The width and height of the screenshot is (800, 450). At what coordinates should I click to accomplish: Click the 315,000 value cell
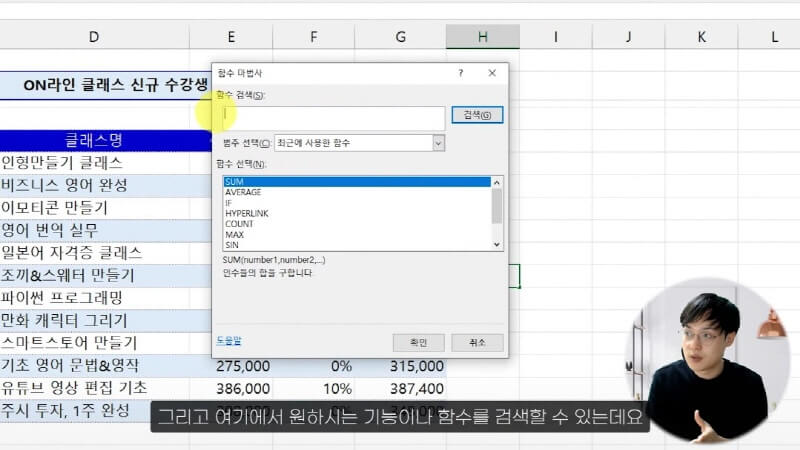tap(401, 366)
